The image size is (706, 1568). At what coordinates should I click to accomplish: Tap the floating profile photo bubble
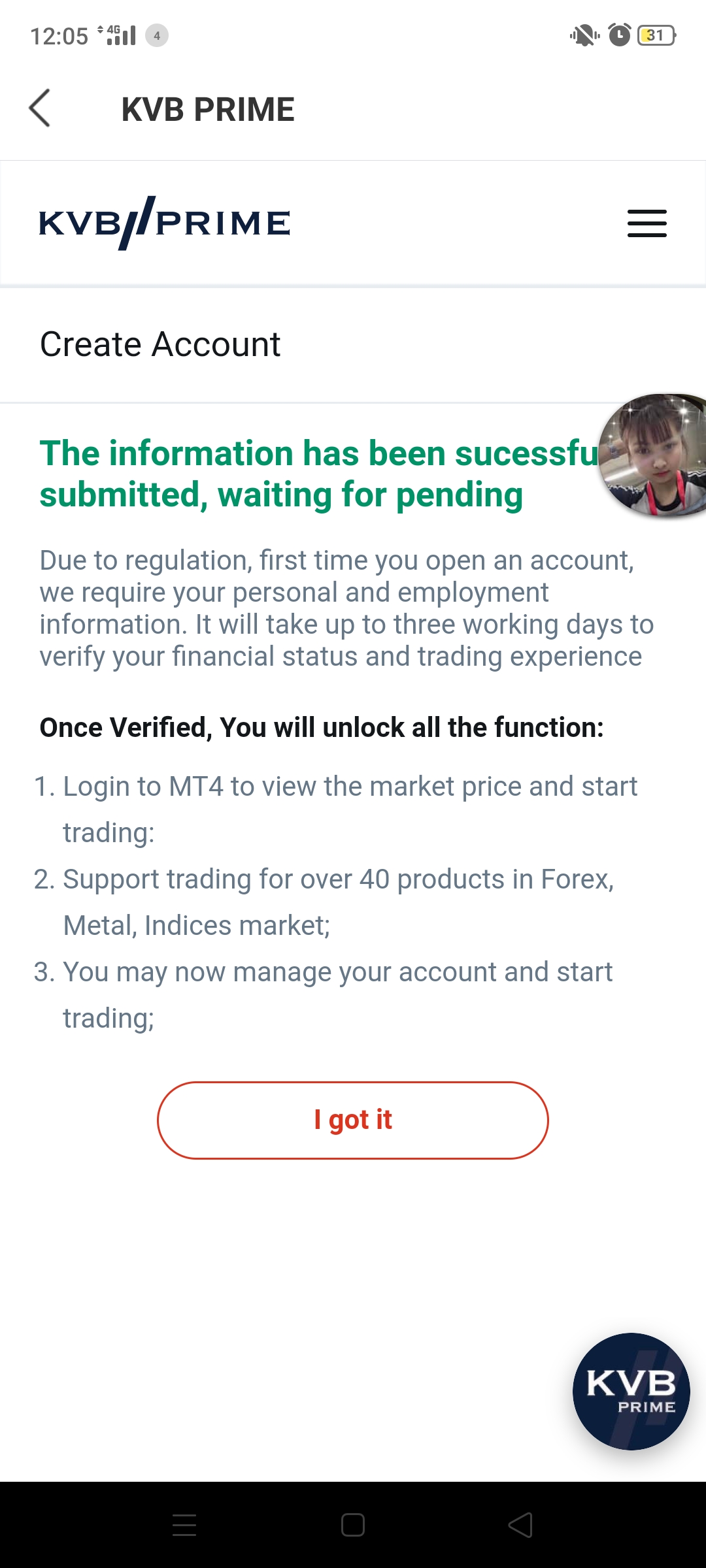654,455
